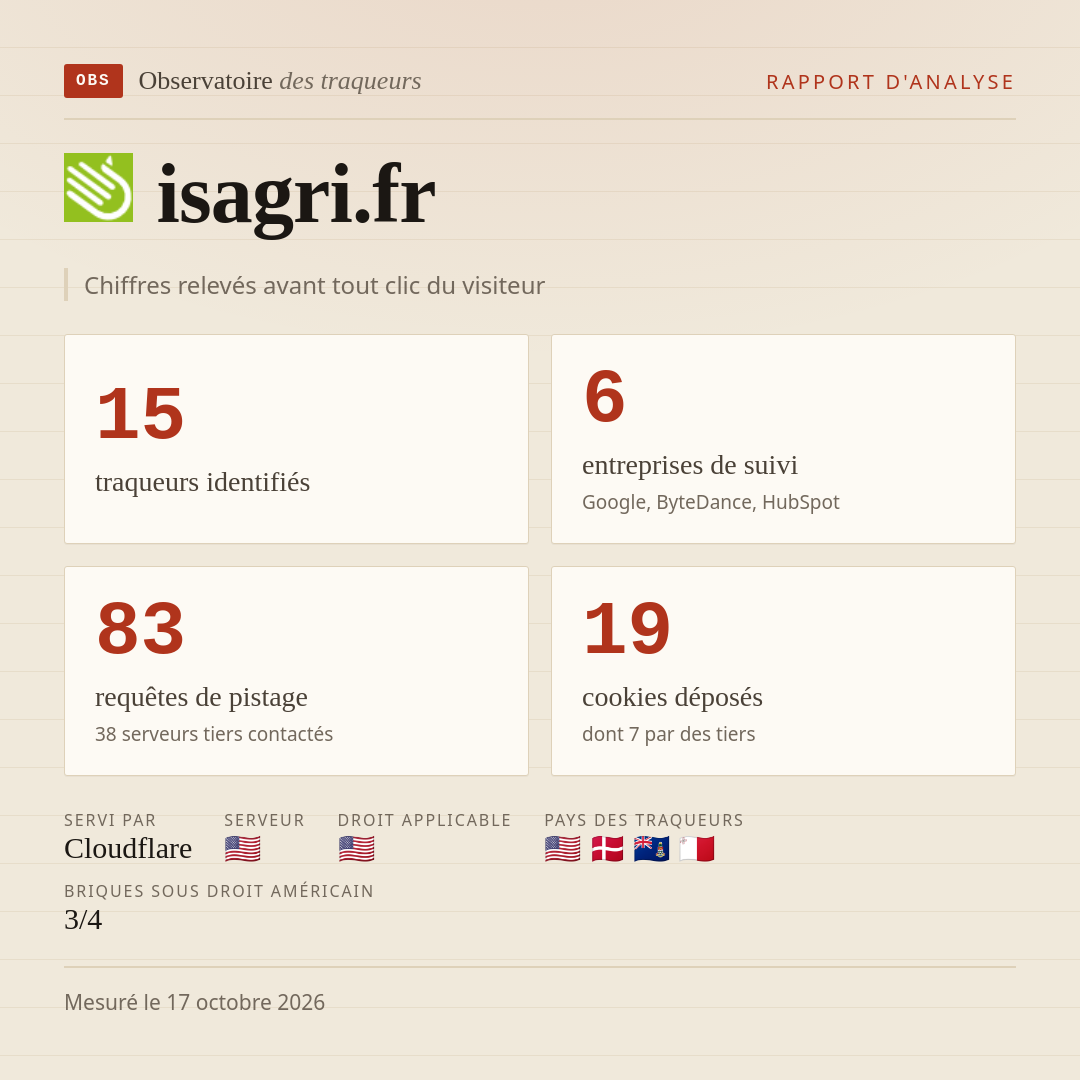Click the US flag under Droit applicable
1080x1080 pixels.
(x=357, y=849)
